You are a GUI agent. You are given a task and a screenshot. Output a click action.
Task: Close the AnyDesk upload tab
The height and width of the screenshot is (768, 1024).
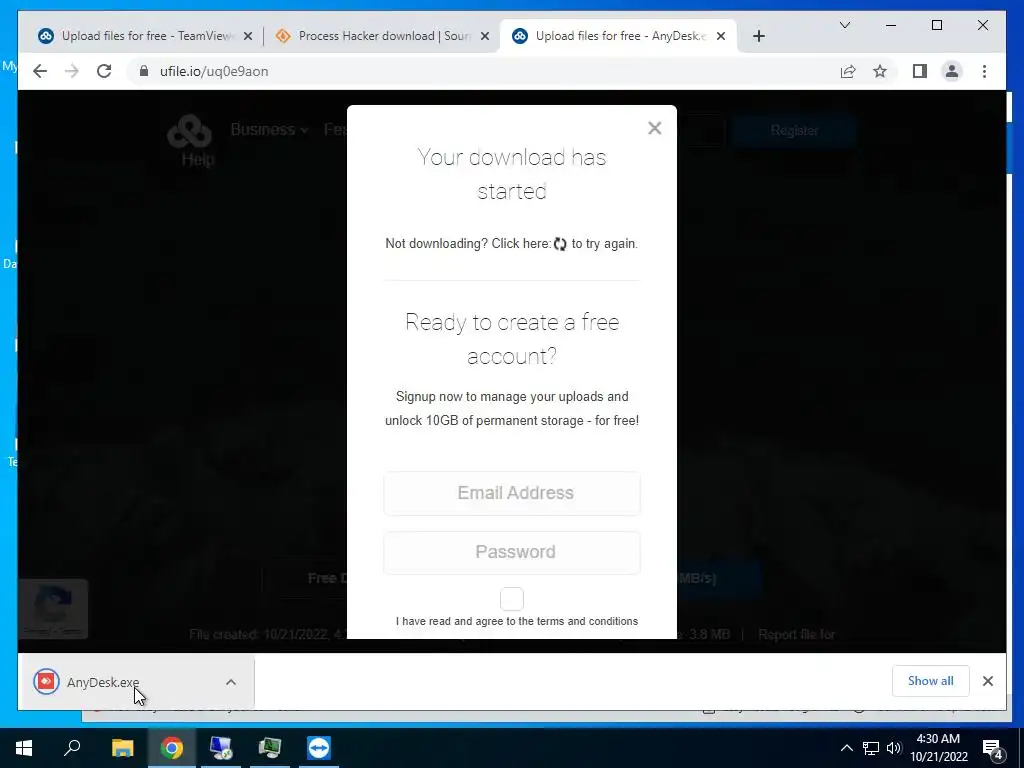(720, 36)
